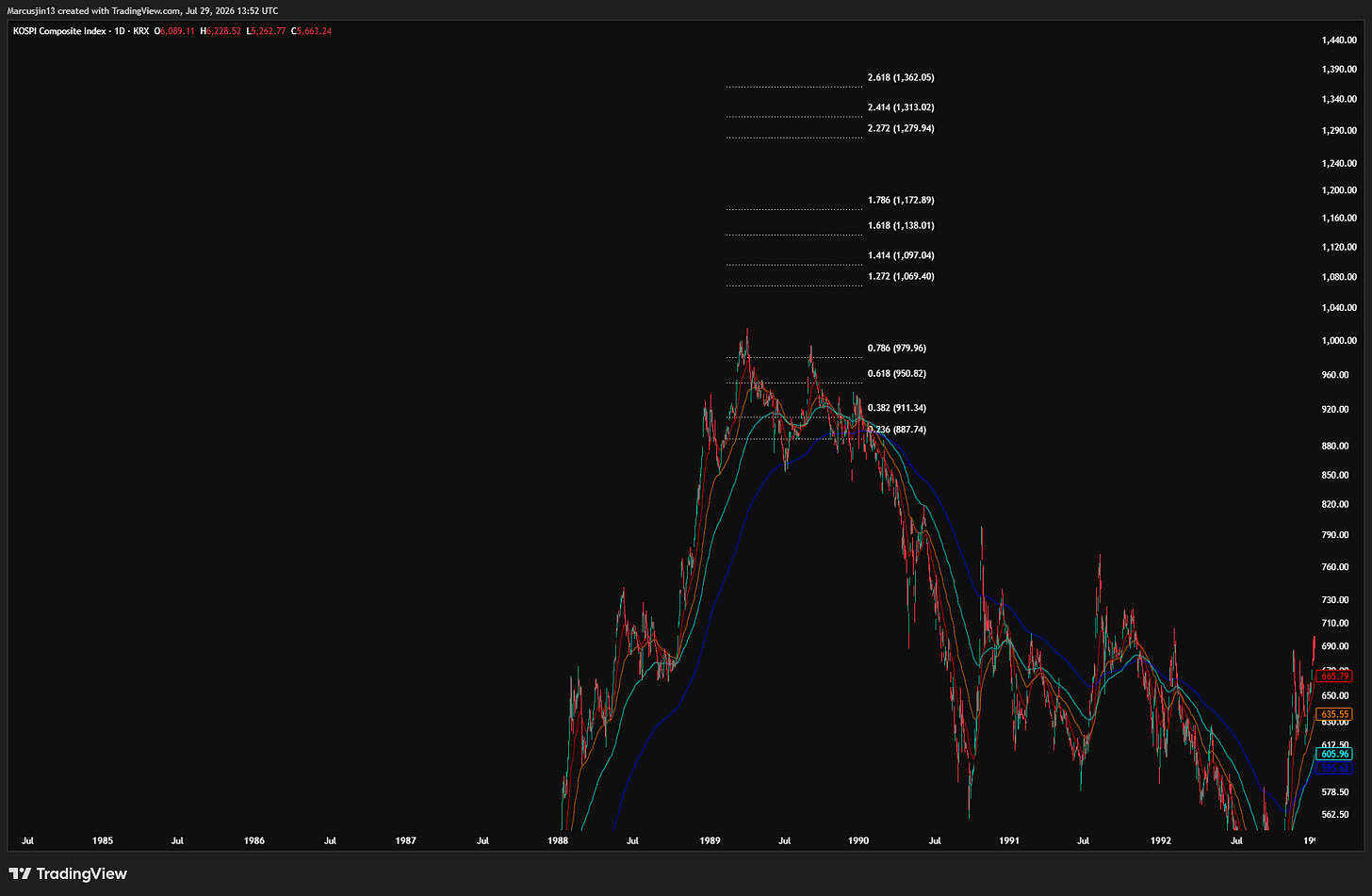
Task: Click 960.00 on the price axis
Action: (1335, 375)
